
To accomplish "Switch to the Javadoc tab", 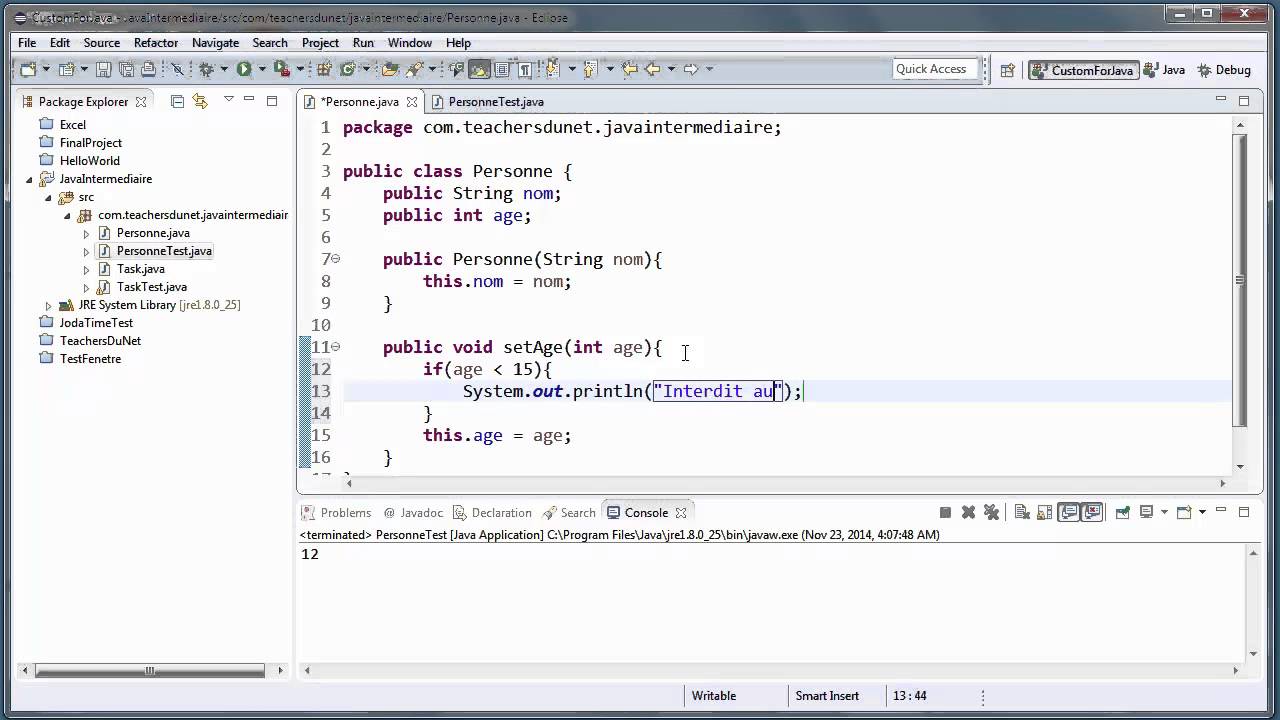I will pos(413,513).
